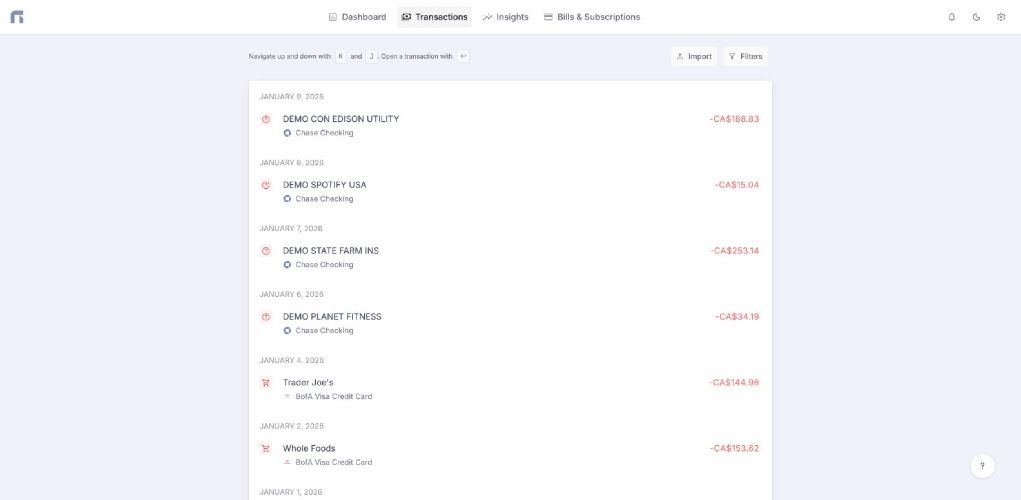This screenshot has width=1021, height=500.
Task: Toggle dark mode with the moon icon
Action: (x=976, y=17)
